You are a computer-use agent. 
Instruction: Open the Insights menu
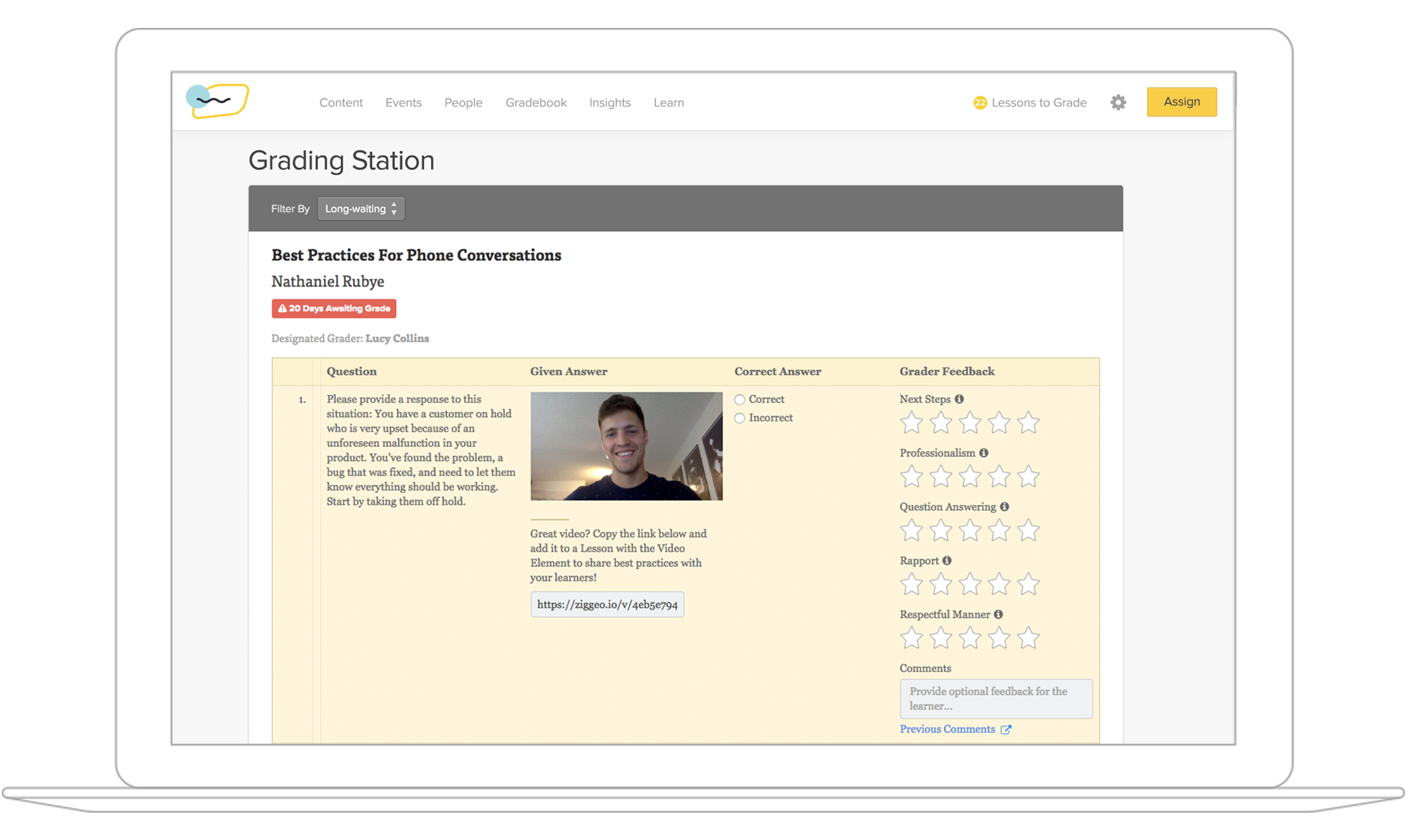(x=610, y=103)
